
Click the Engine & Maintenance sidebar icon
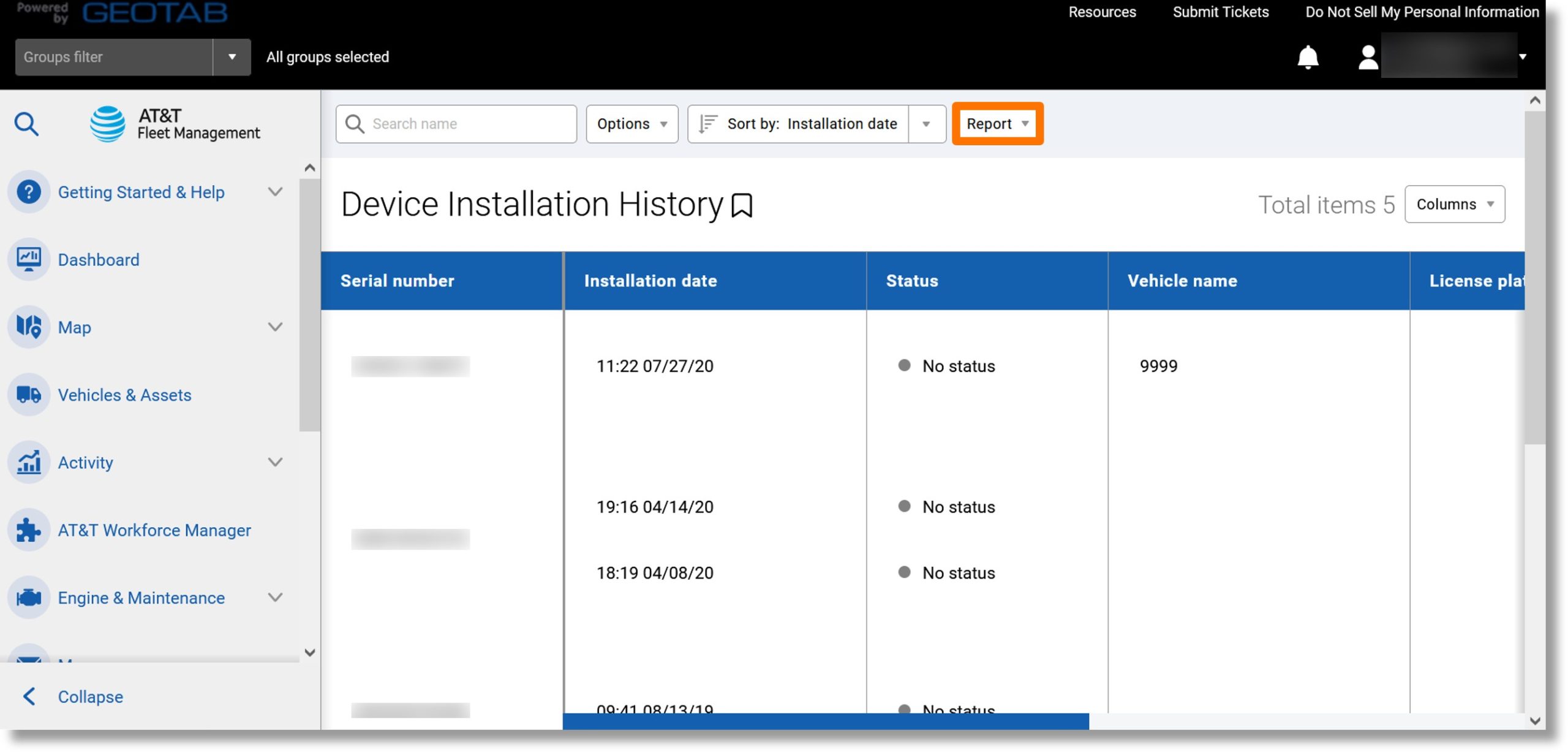(29, 597)
